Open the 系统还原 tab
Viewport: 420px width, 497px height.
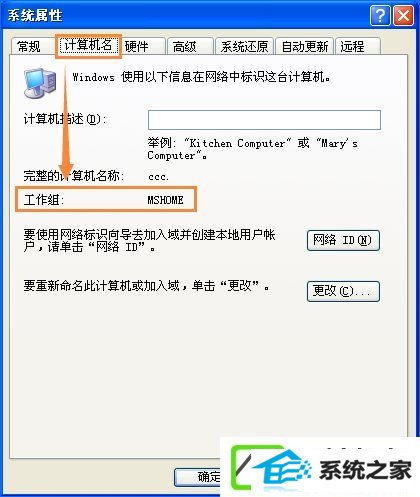coord(244,46)
